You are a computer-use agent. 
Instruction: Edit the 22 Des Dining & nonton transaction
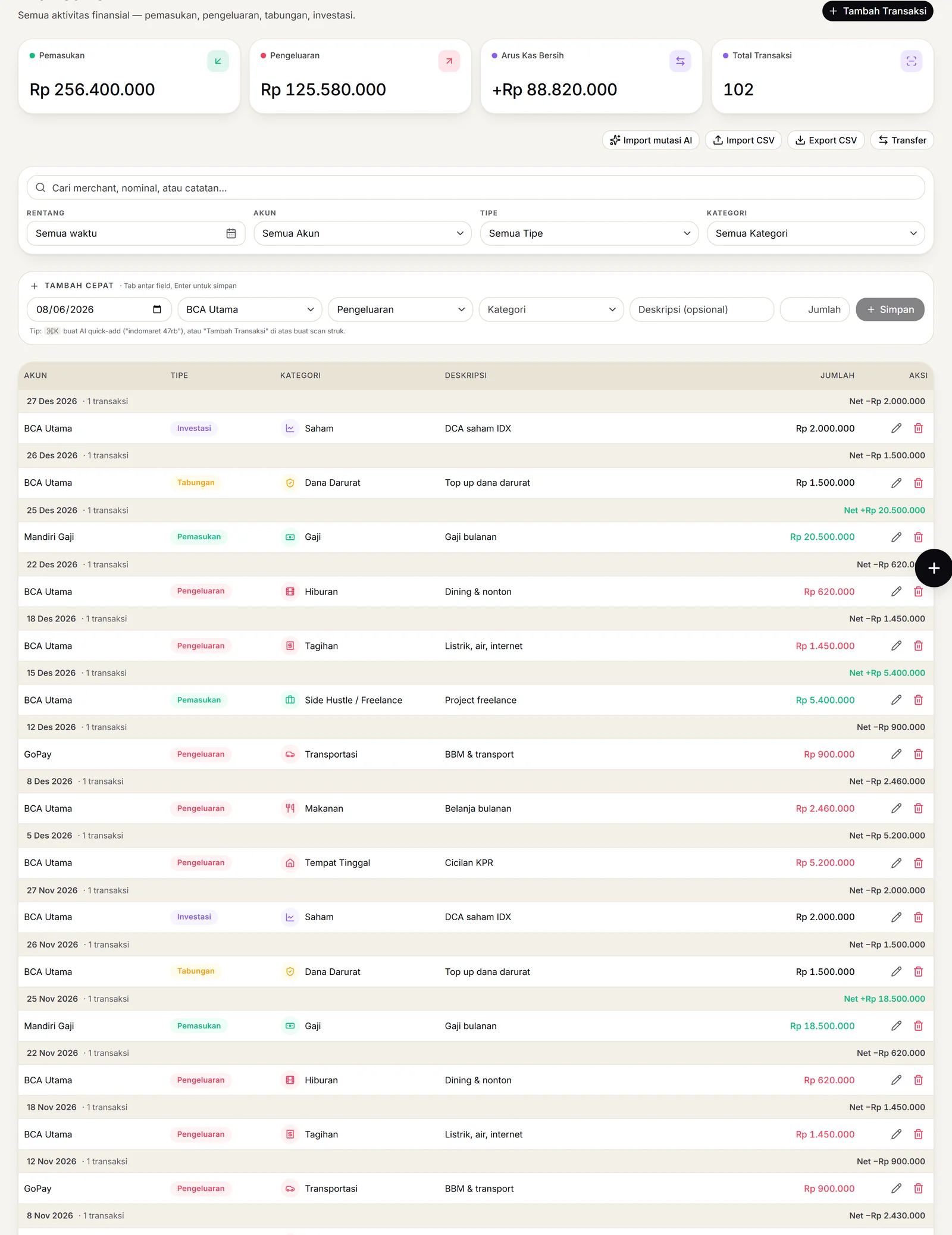[x=897, y=592]
